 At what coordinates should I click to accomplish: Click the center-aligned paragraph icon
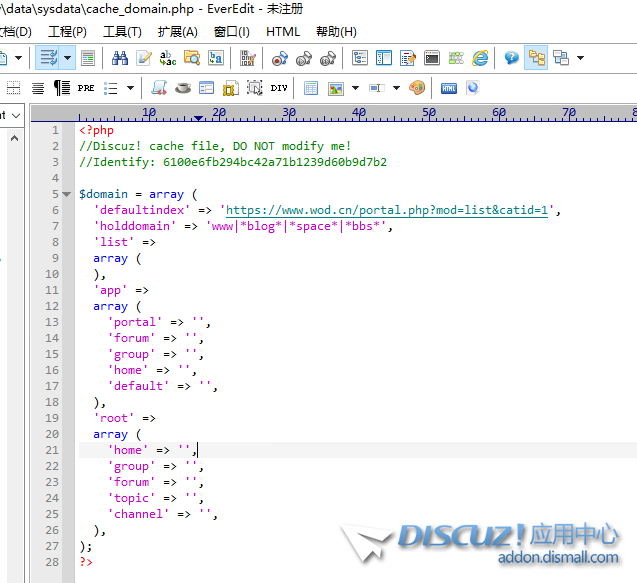click(x=38, y=88)
